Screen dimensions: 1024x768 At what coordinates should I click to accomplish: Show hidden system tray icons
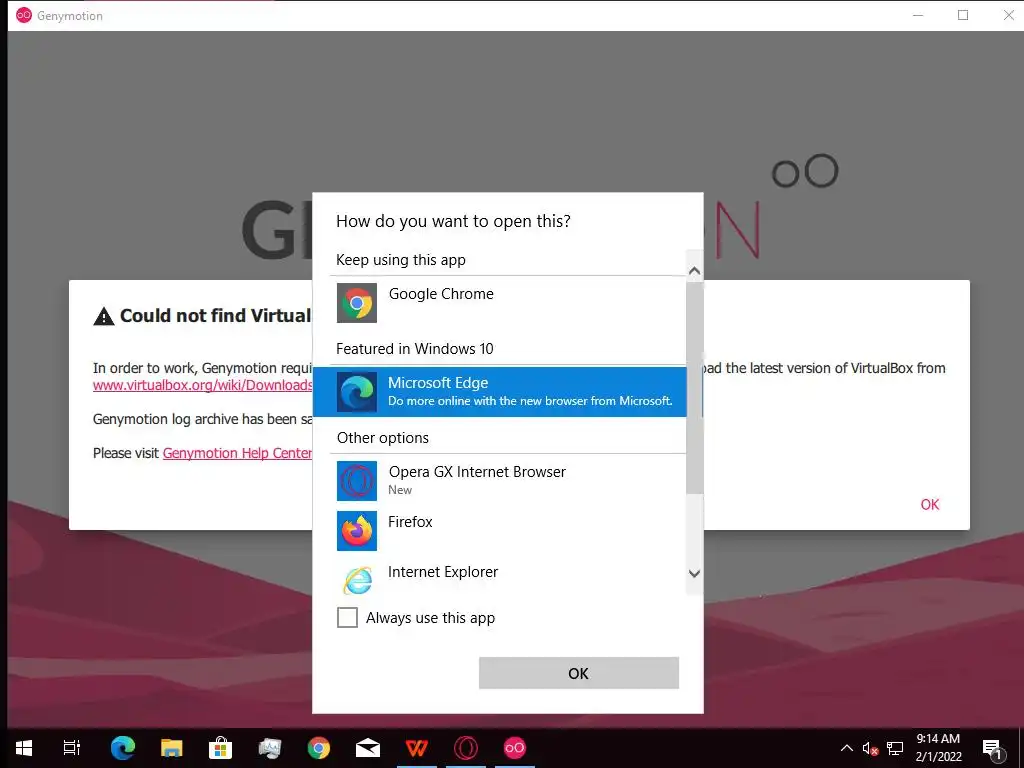(x=846, y=748)
